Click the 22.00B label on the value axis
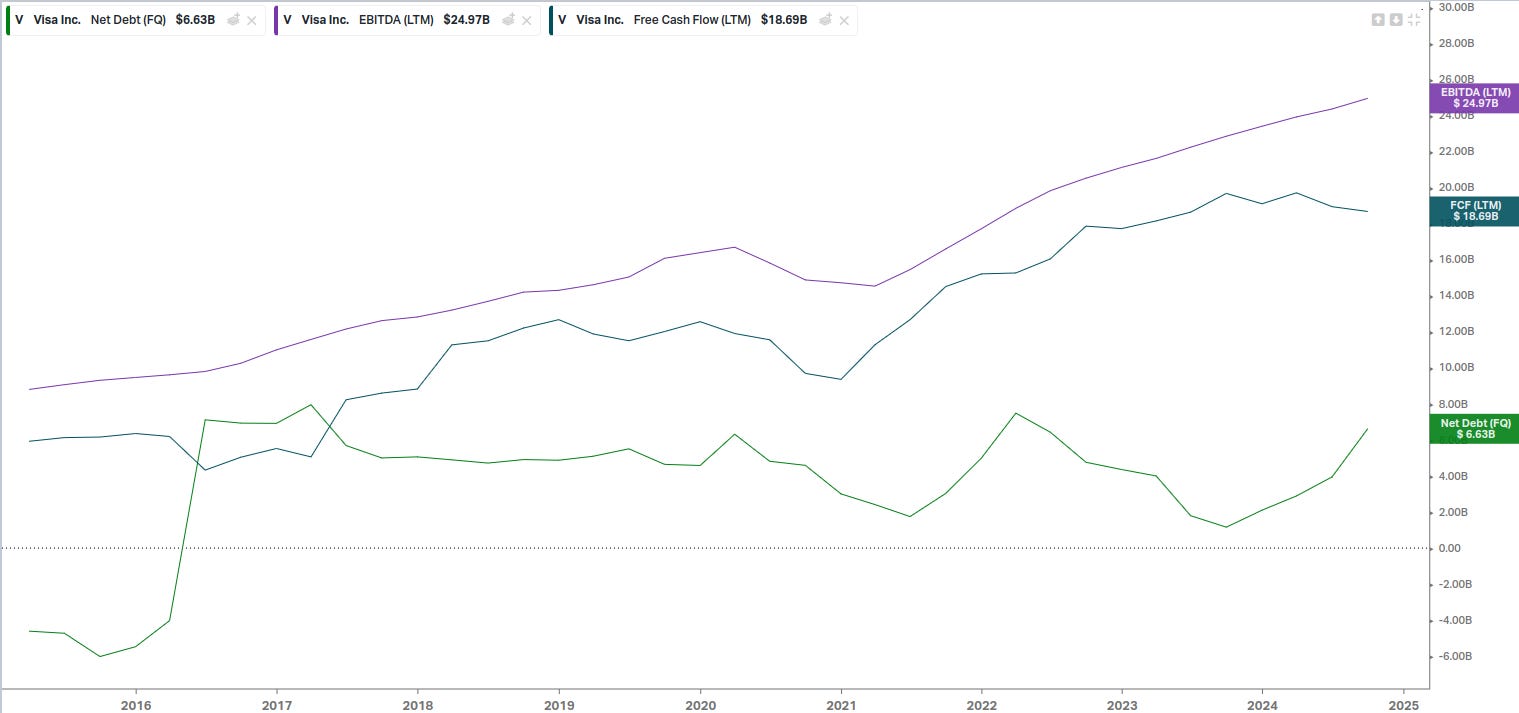 1456,151
